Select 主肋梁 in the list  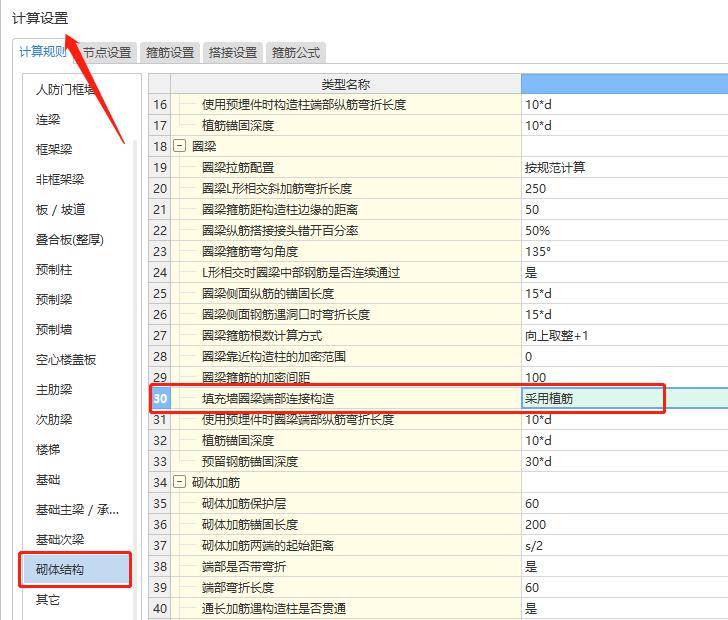(54, 390)
